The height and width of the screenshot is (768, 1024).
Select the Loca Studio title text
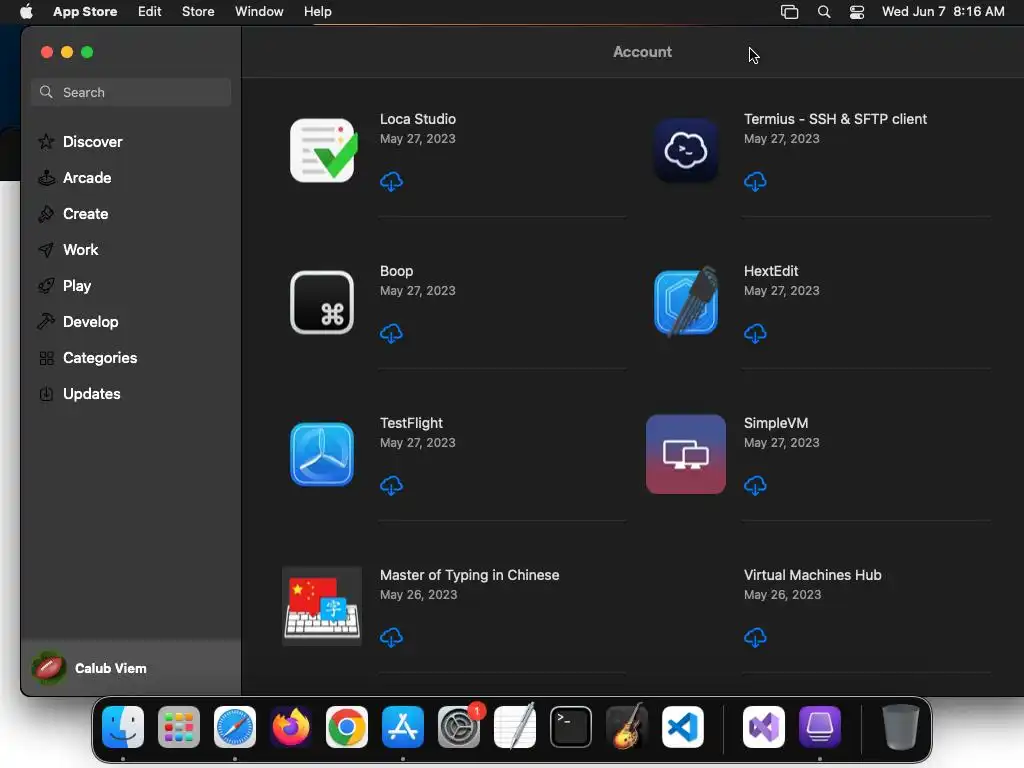(x=418, y=119)
